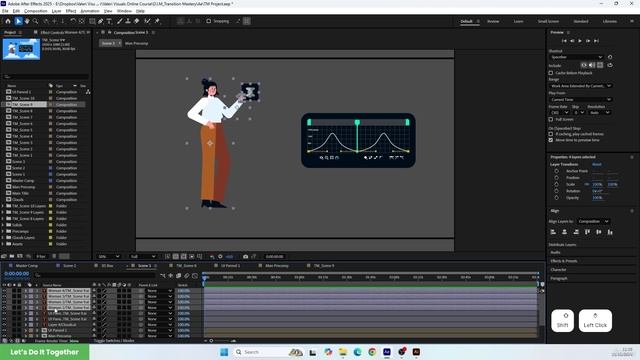Screen dimensions: 640x360
Task: Take snapshot with camera icon in viewer
Action: [245, 256]
